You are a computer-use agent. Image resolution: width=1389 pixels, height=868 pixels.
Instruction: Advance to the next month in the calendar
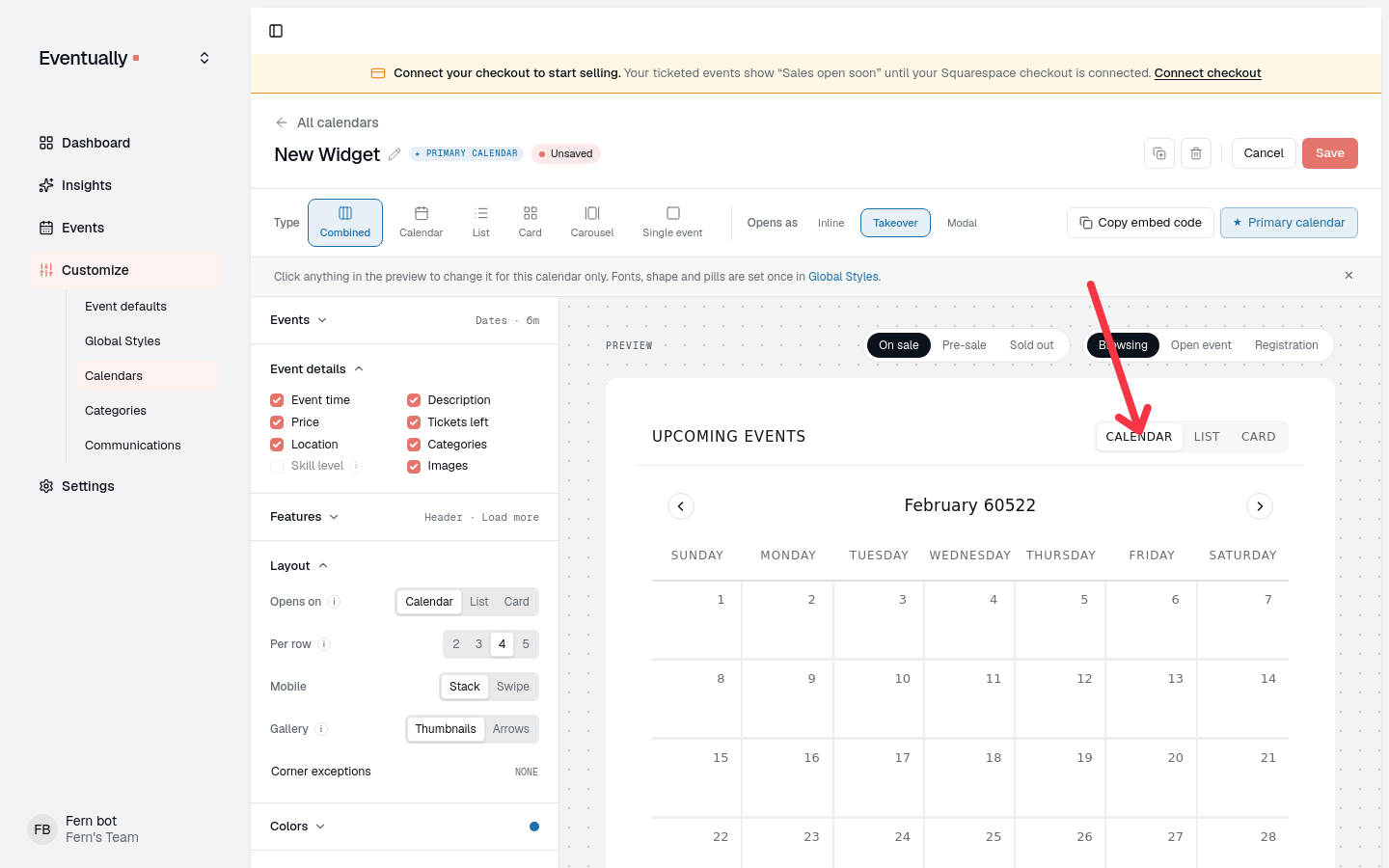pos(1260,506)
